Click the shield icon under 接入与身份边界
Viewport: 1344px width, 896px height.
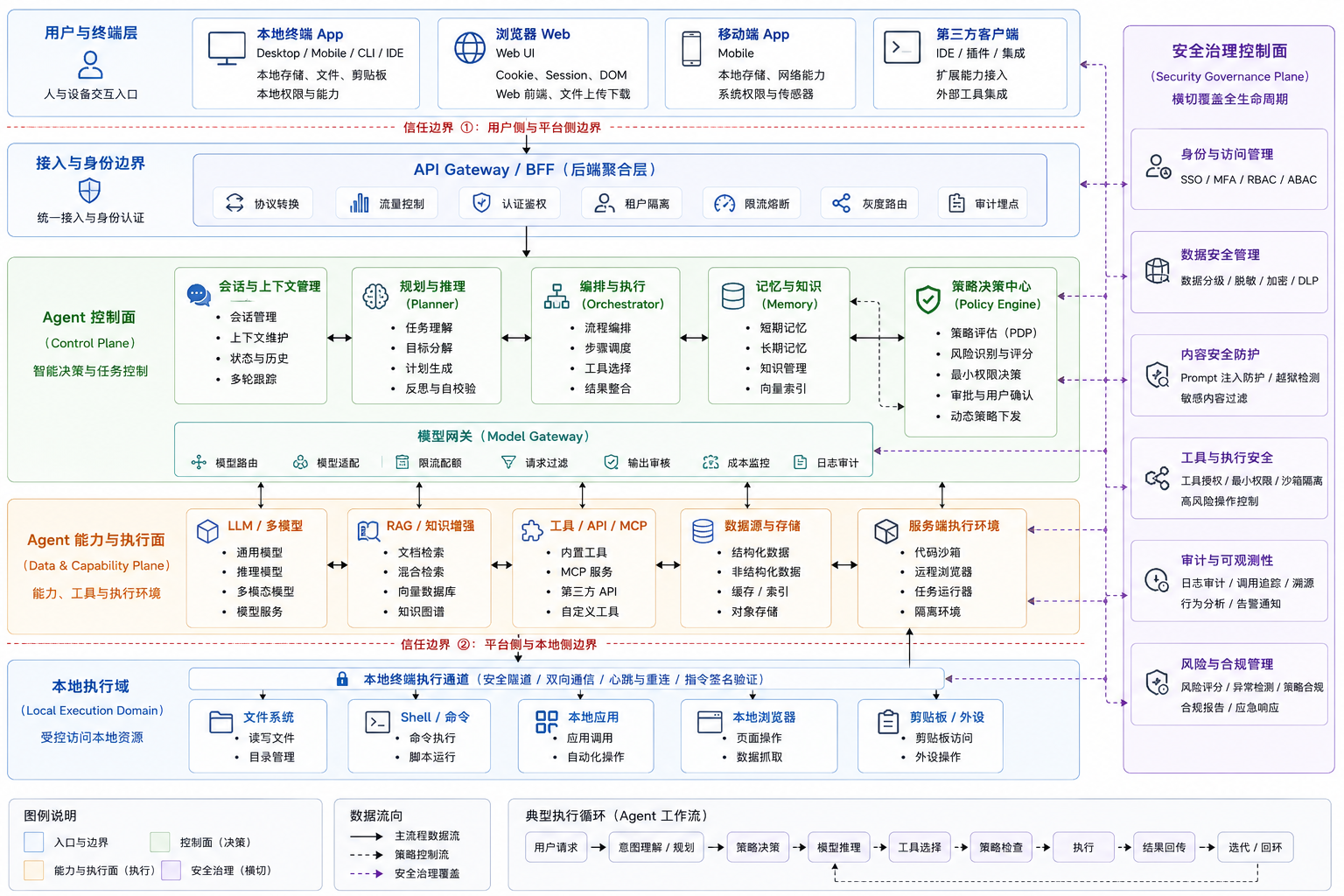(90, 190)
